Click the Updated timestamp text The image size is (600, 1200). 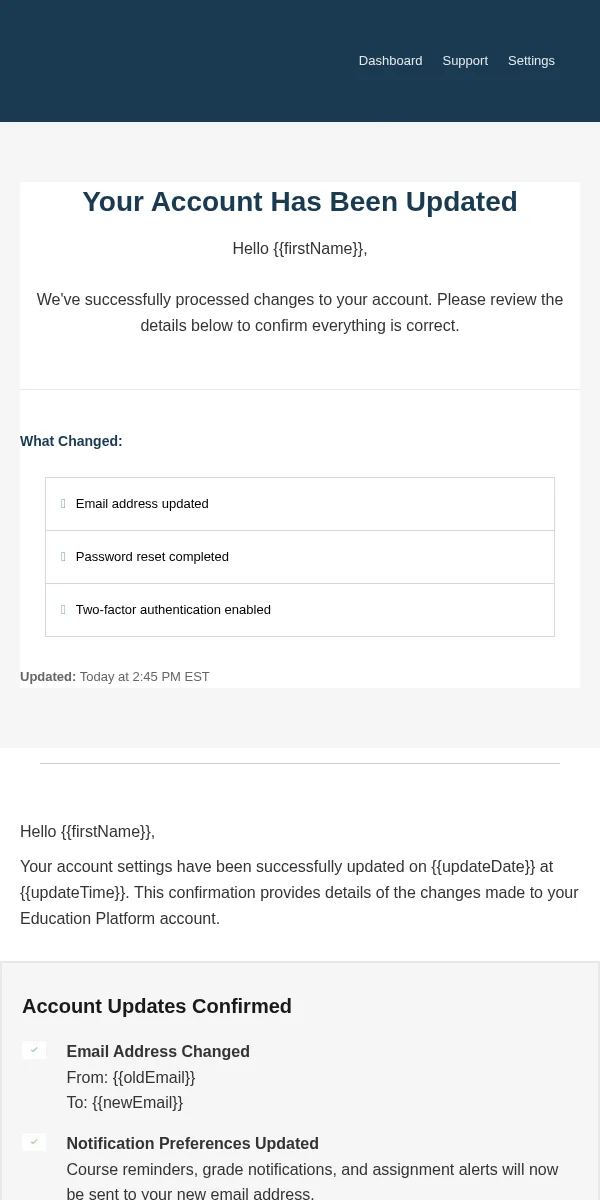click(115, 677)
